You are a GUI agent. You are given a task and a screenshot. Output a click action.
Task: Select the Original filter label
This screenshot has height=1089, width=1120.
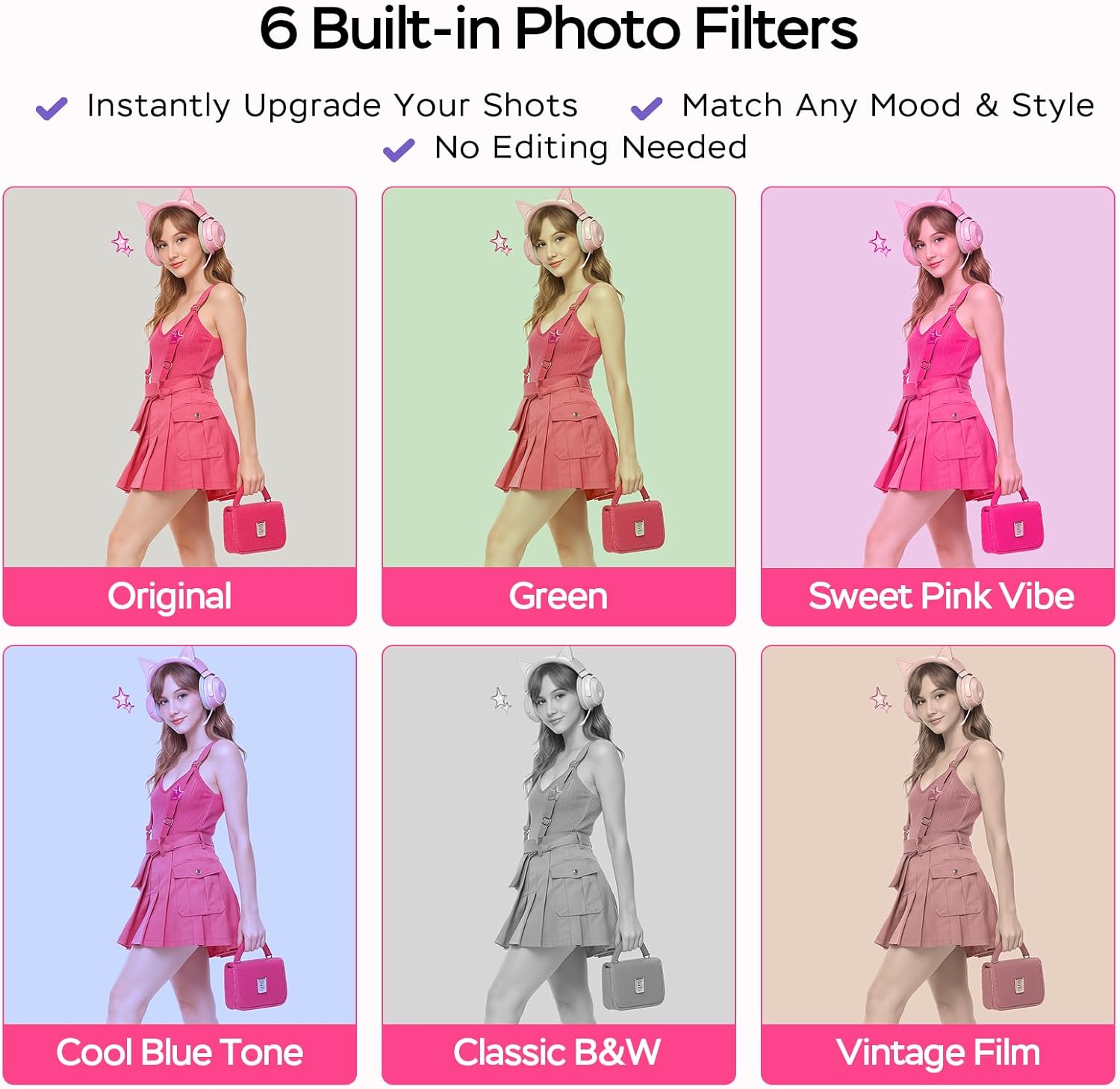[x=169, y=597]
